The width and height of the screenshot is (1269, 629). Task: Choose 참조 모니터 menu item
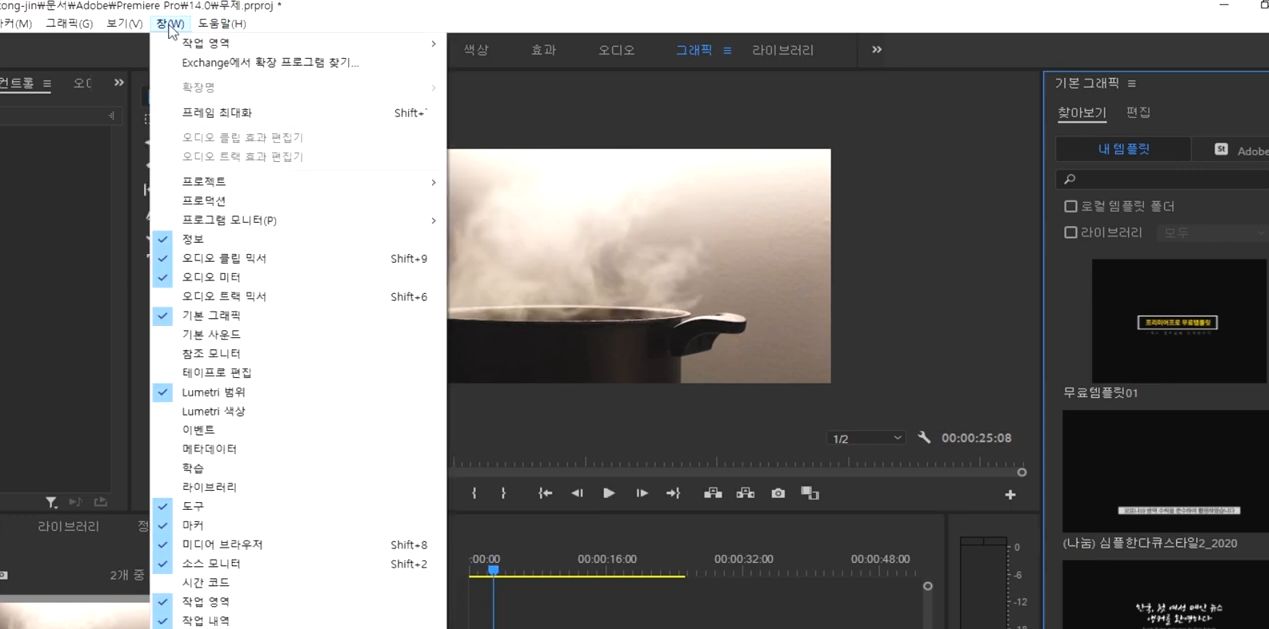pyautogui.click(x=298, y=353)
